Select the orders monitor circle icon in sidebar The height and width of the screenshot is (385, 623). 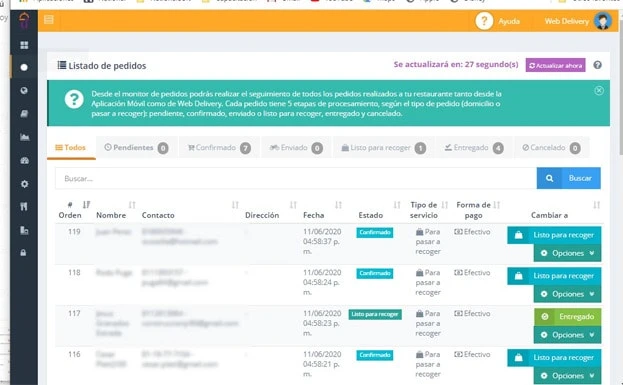click(x=24, y=67)
